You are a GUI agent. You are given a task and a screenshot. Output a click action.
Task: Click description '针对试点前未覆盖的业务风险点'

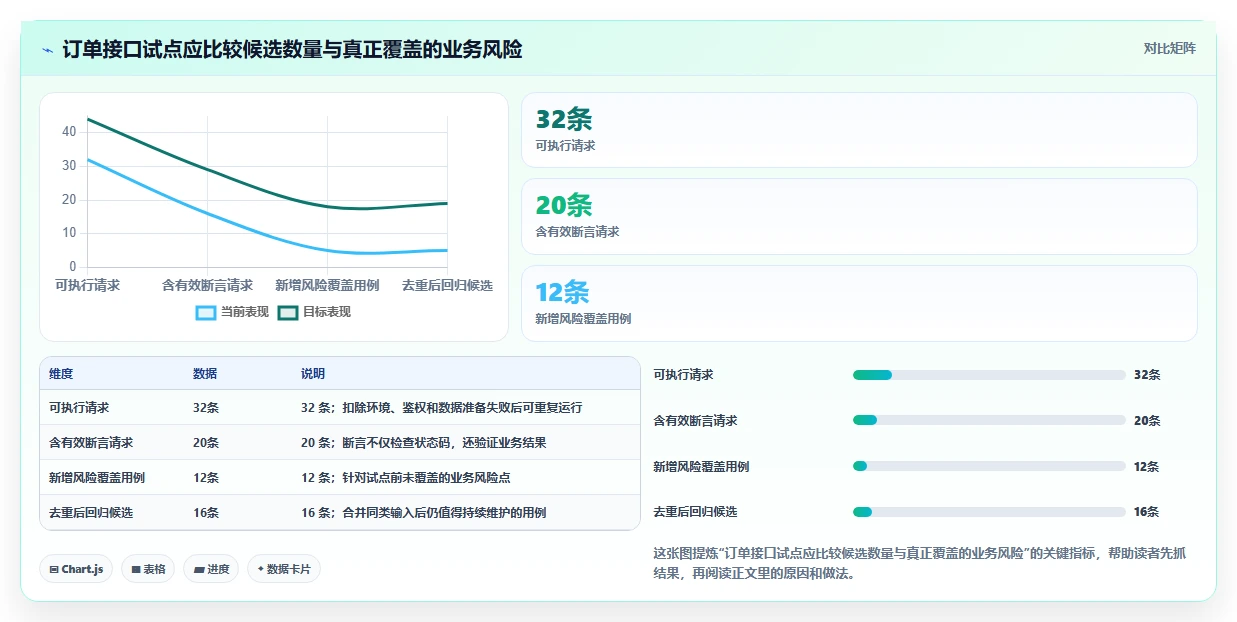pos(427,477)
